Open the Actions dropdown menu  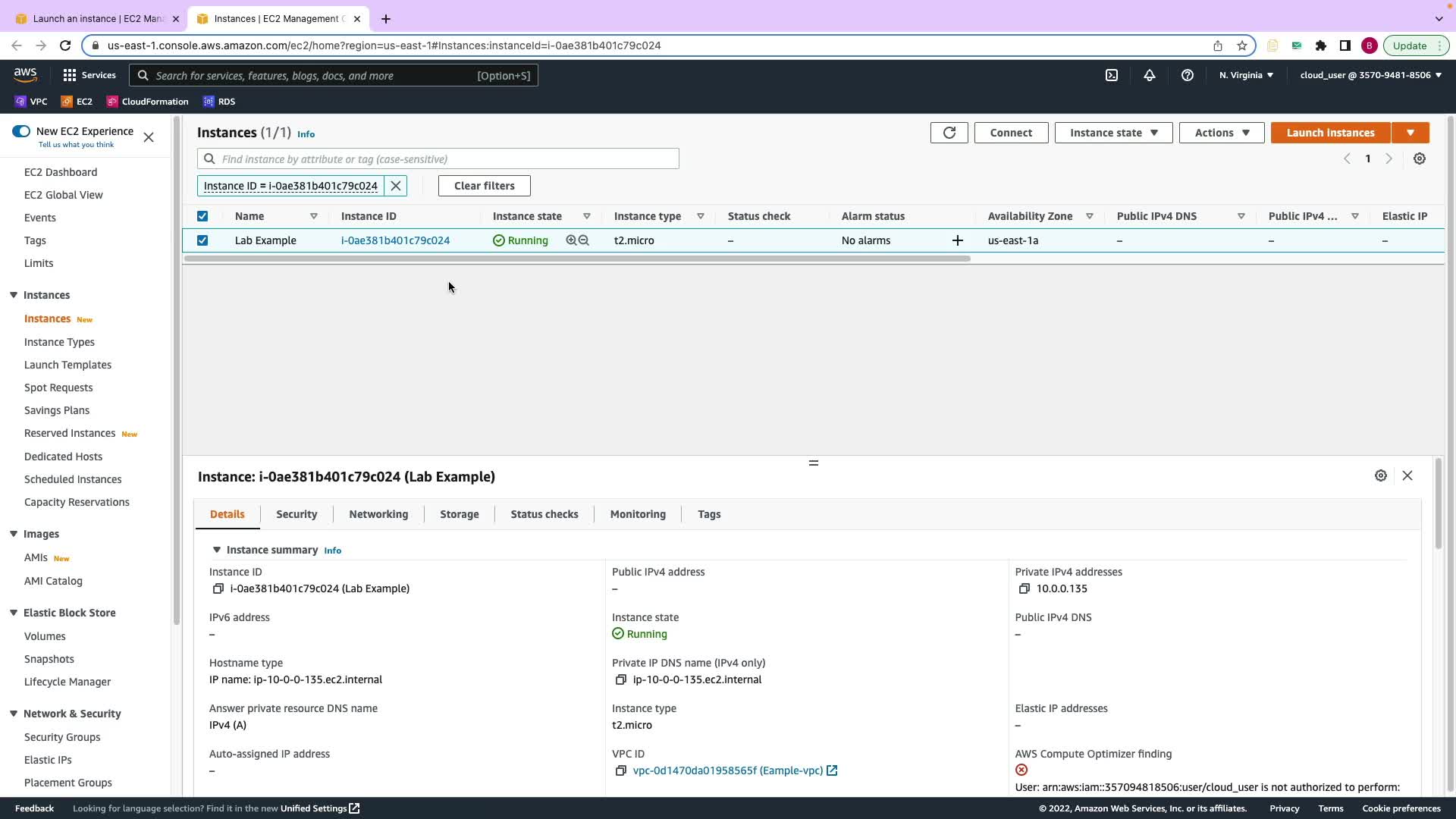(x=1221, y=133)
